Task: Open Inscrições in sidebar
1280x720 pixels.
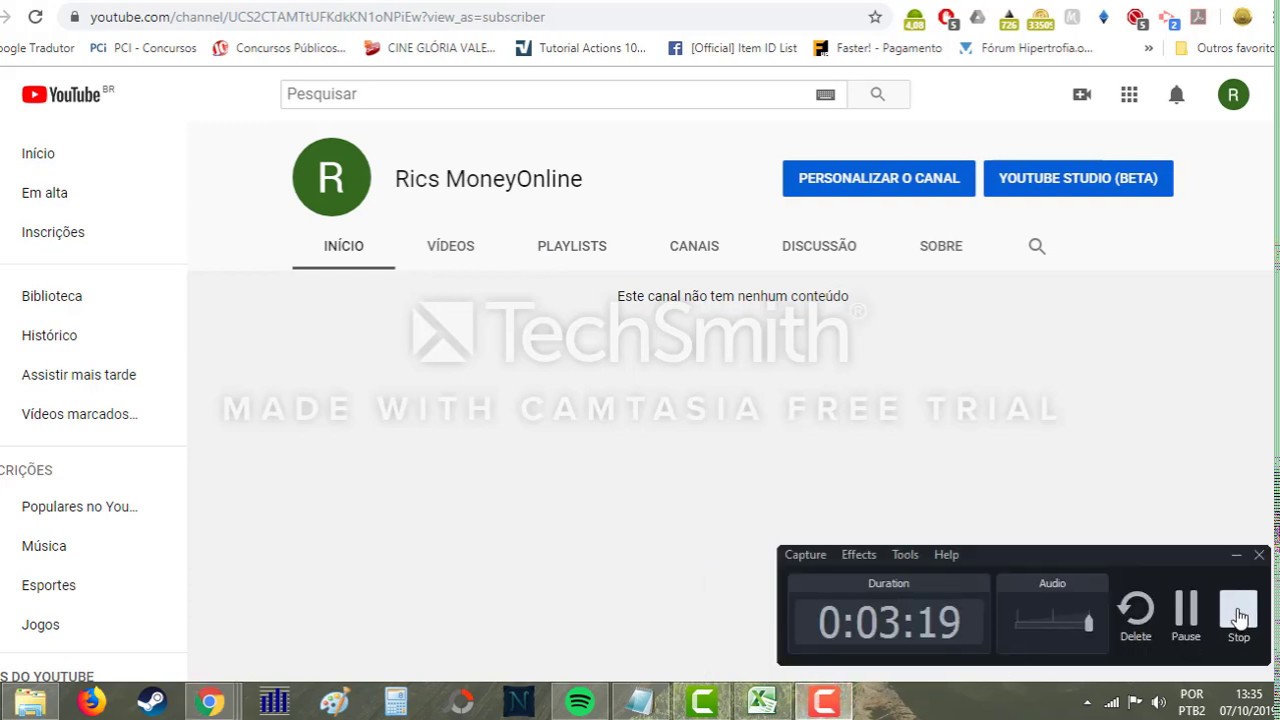Action: [x=53, y=232]
